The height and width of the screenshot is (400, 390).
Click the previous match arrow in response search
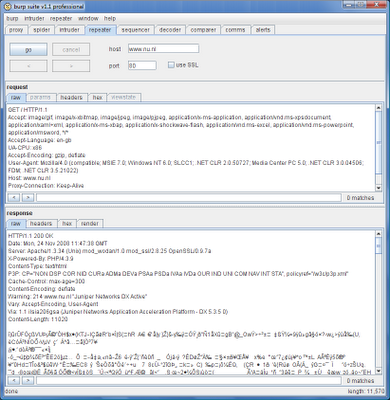[x=14, y=380]
